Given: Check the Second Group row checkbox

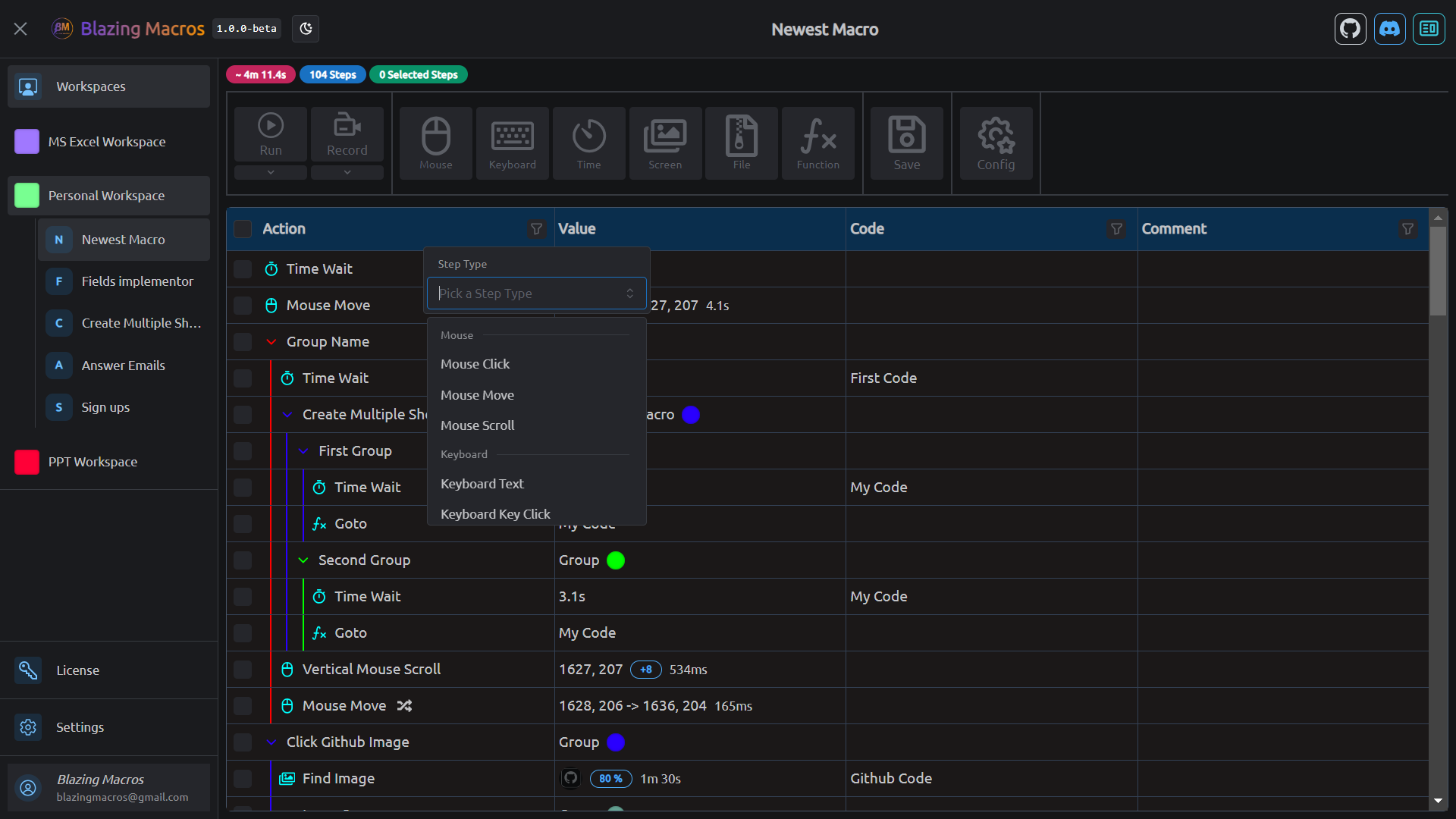Looking at the screenshot, I should pyautogui.click(x=243, y=560).
